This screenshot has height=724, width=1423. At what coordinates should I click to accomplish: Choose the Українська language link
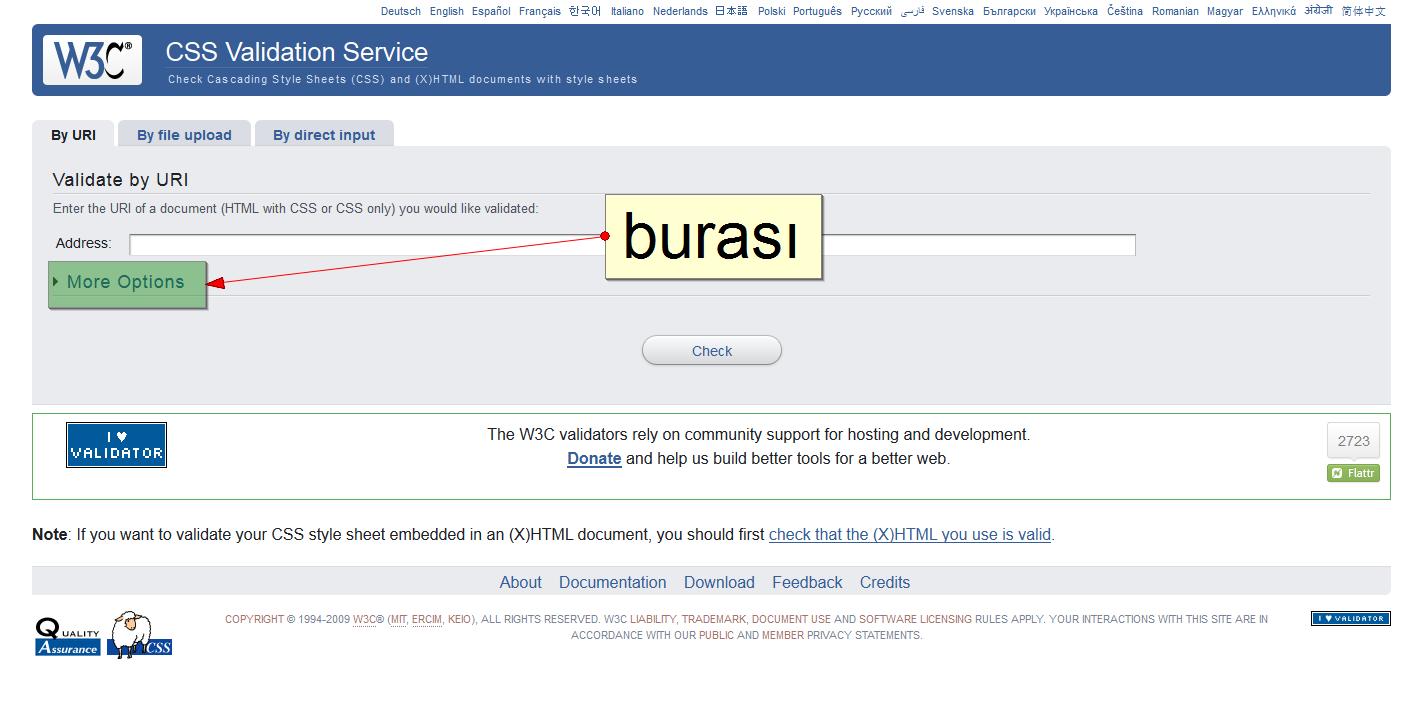[1071, 12]
